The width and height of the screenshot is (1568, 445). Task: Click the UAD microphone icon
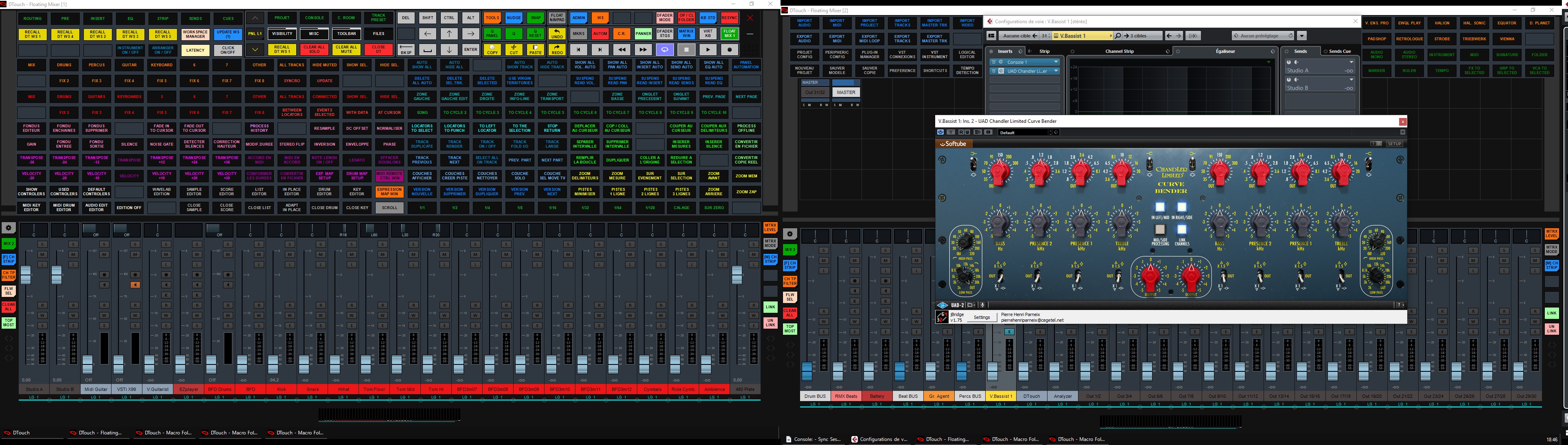coord(982,305)
